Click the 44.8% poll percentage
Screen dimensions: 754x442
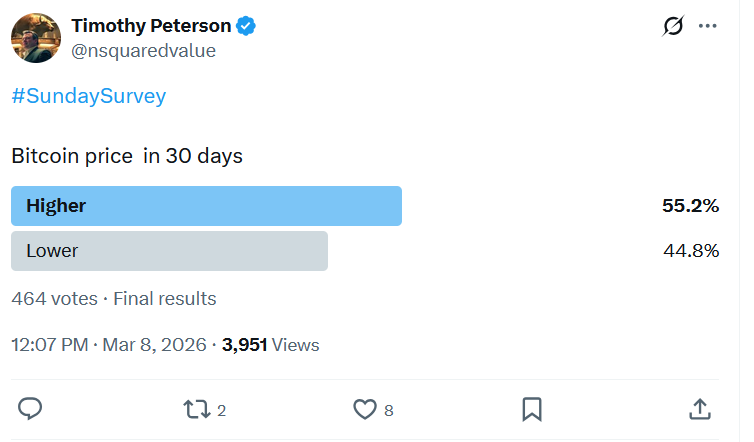[x=691, y=251]
